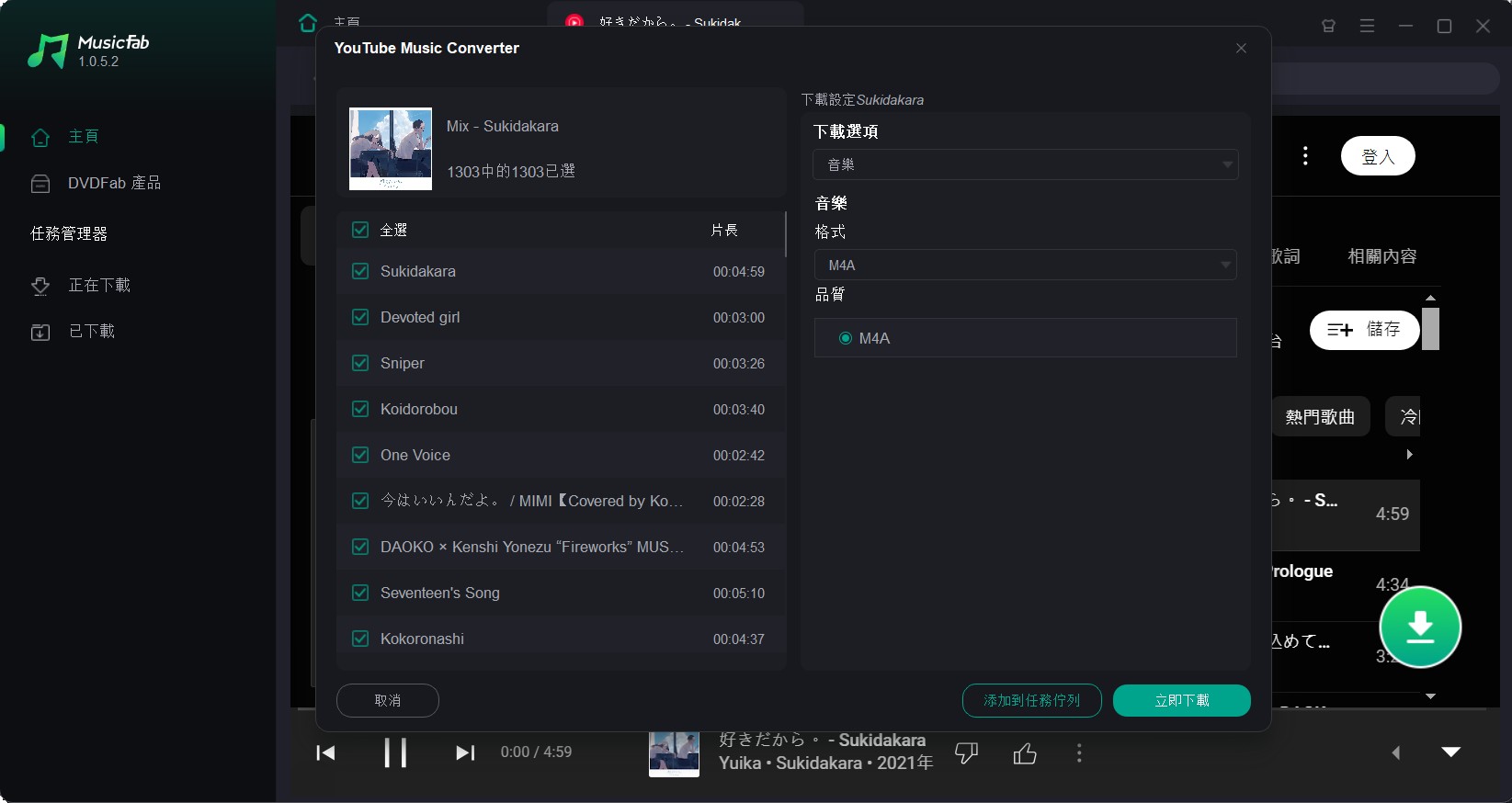Click the Seventeen's Song title

440,593
